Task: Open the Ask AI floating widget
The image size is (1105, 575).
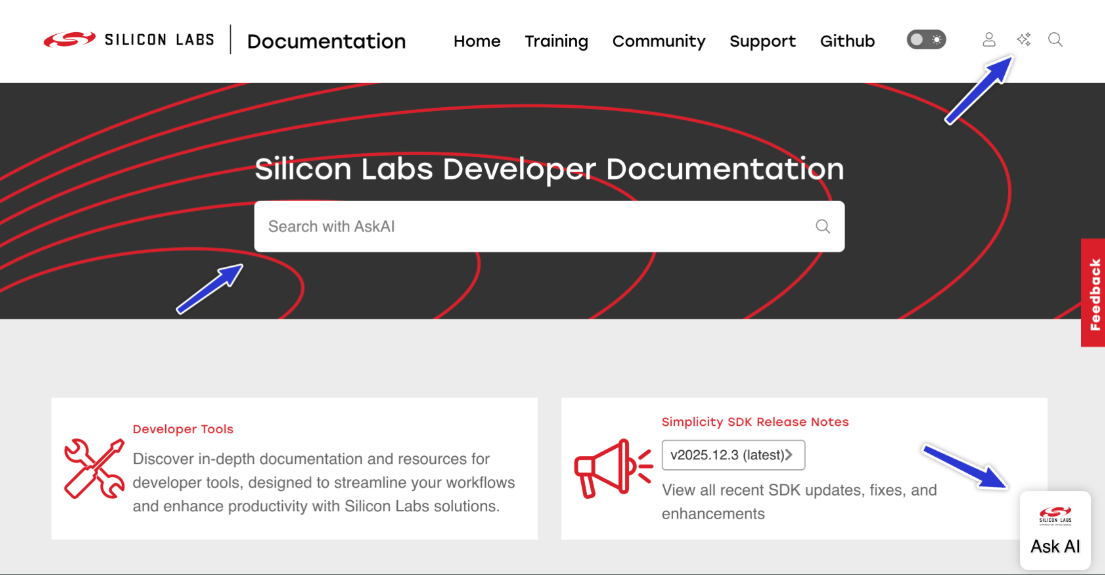Action: click(1055, 530)
